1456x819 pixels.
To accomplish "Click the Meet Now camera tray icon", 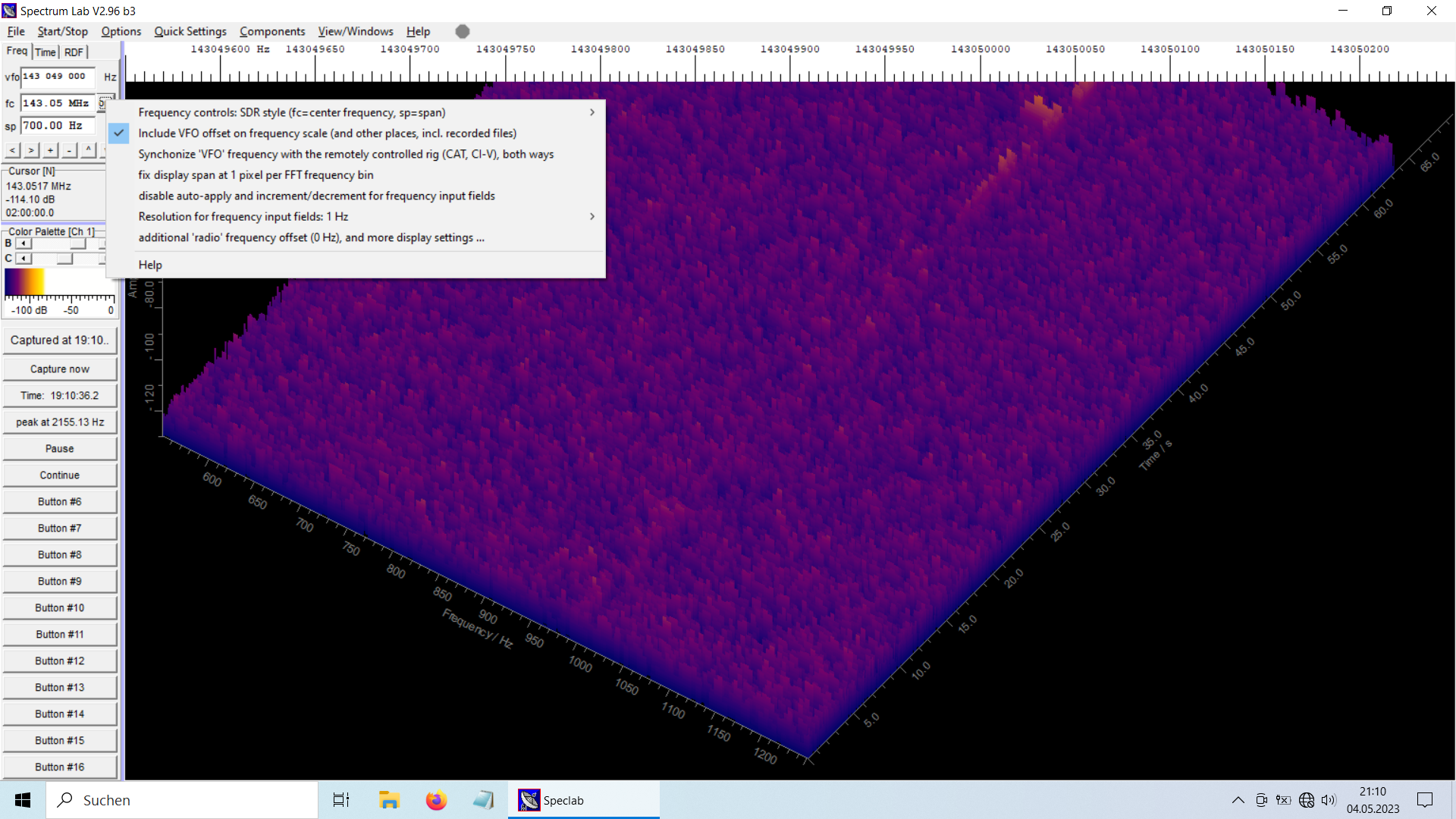I will (1261, 800).
